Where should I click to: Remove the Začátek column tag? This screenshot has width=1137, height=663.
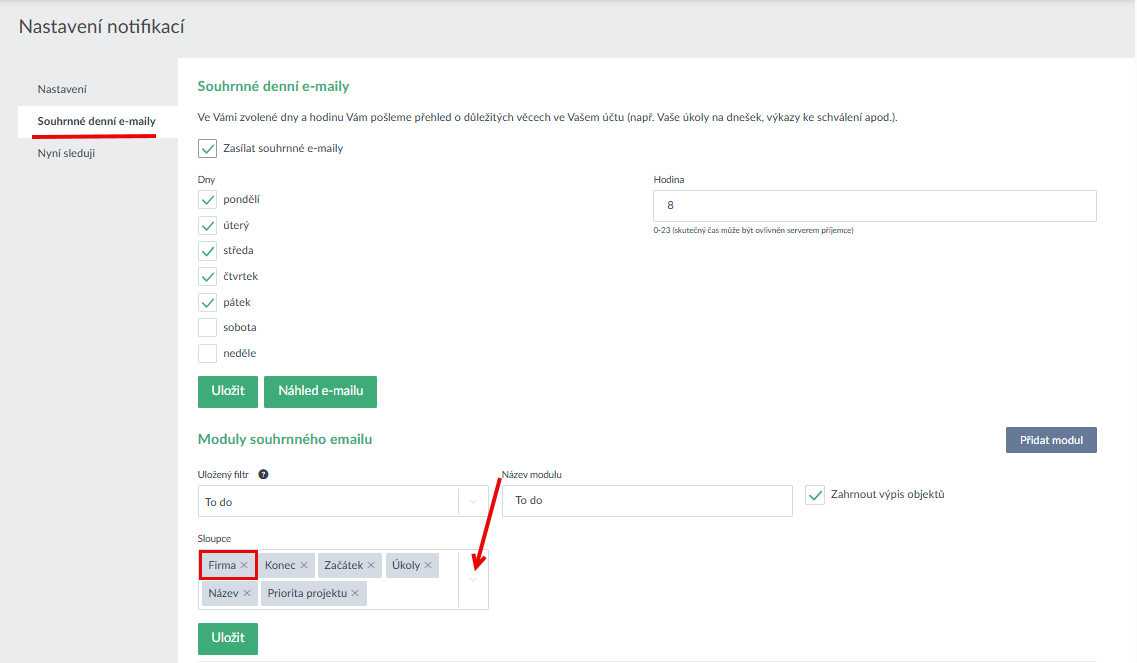[x=371, y=566]
